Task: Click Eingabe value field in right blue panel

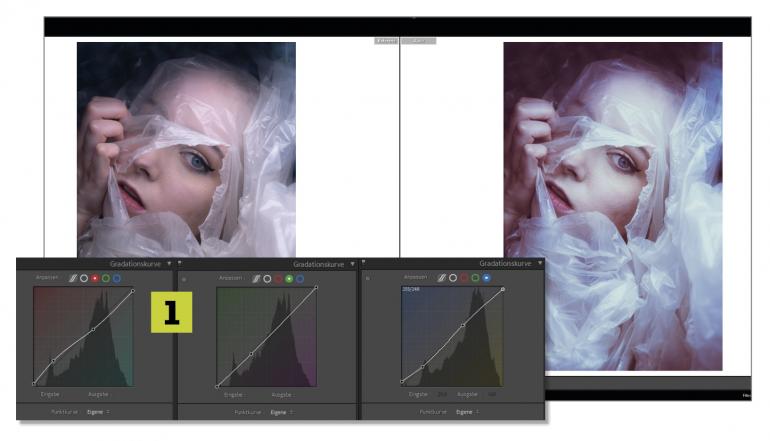Action: tap(442, 394)
